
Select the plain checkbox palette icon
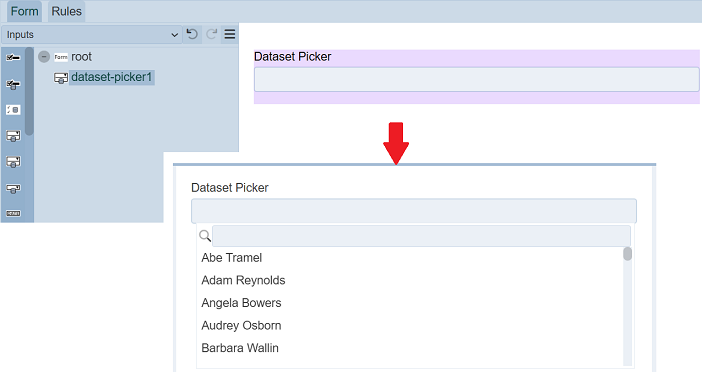pyautogui.click(x=13, y=57)
